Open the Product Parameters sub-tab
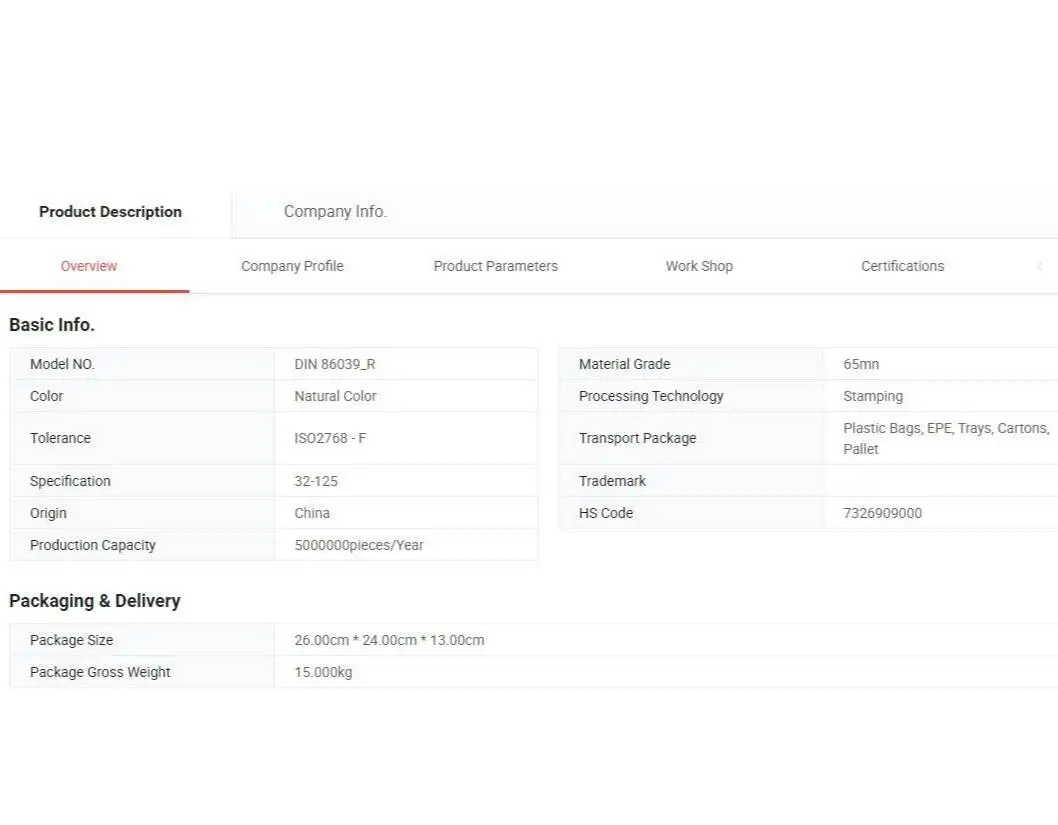Screen dimensions: 1058x825 (x=495, y=266)
